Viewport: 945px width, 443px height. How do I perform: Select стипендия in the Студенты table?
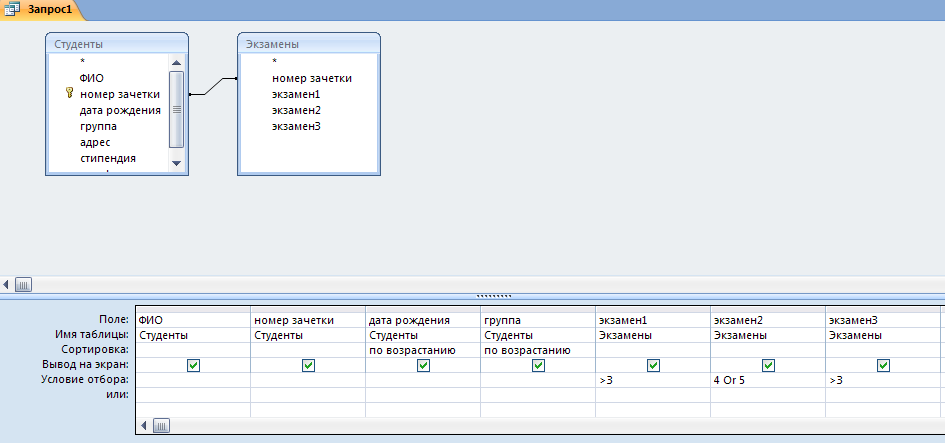click(x=107, y=159)
